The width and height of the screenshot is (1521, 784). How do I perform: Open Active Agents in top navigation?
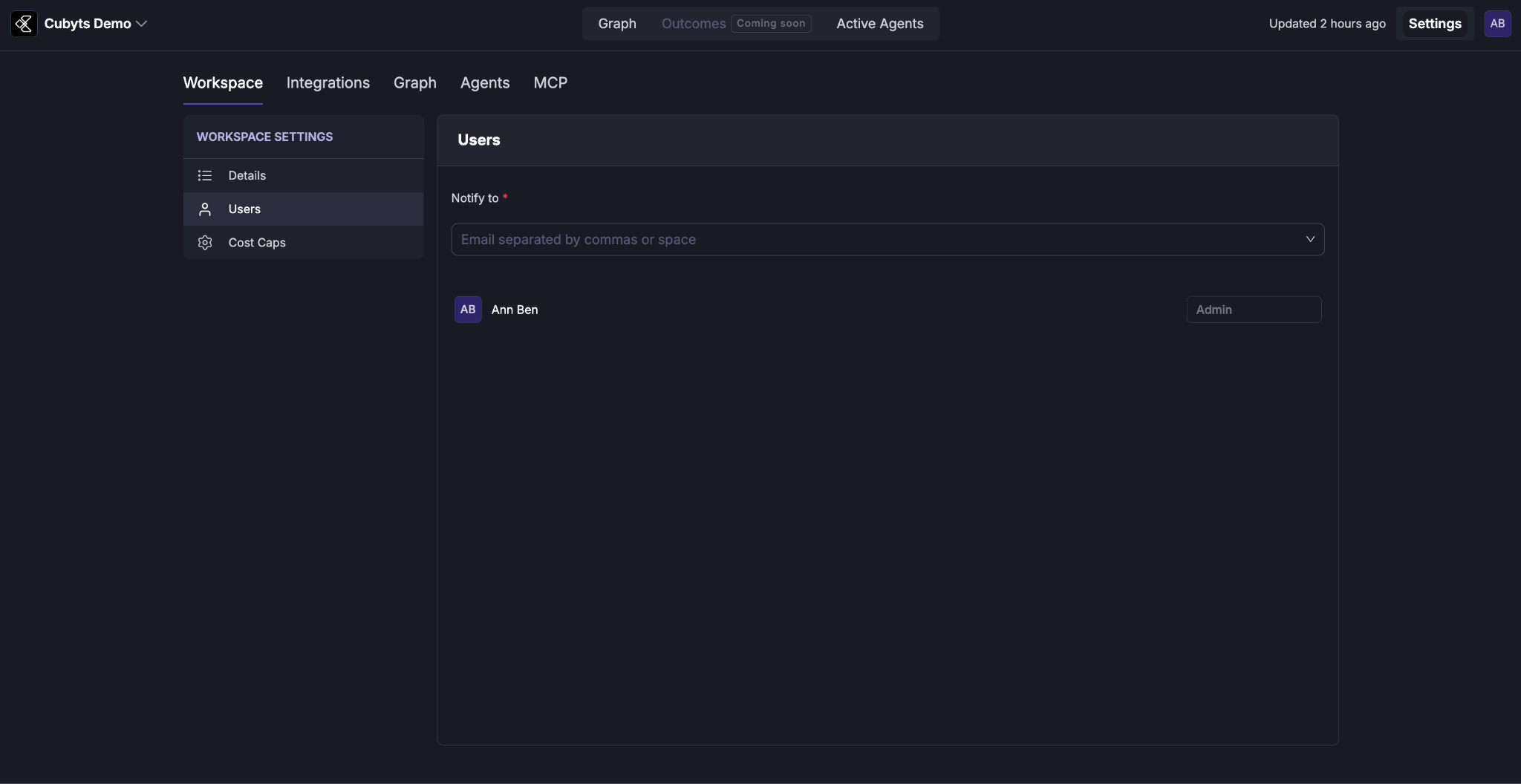[x=880, y=24]
